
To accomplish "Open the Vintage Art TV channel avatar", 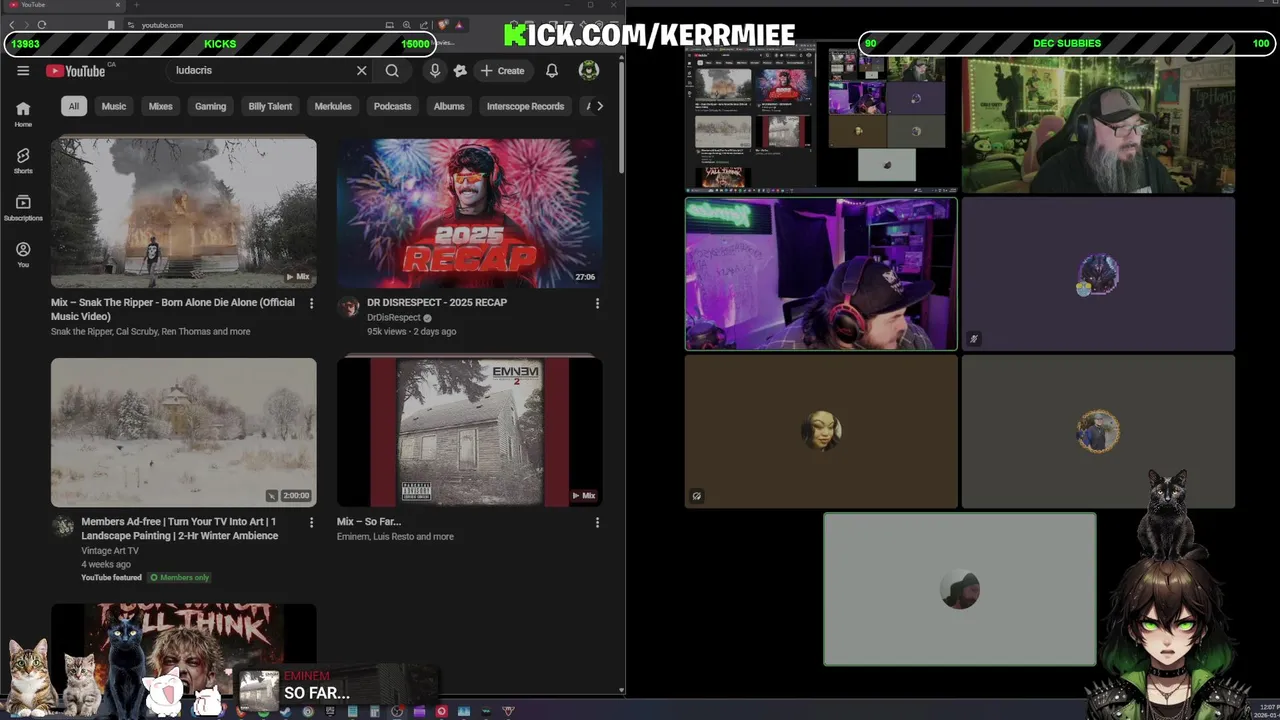I will [63, 527].
